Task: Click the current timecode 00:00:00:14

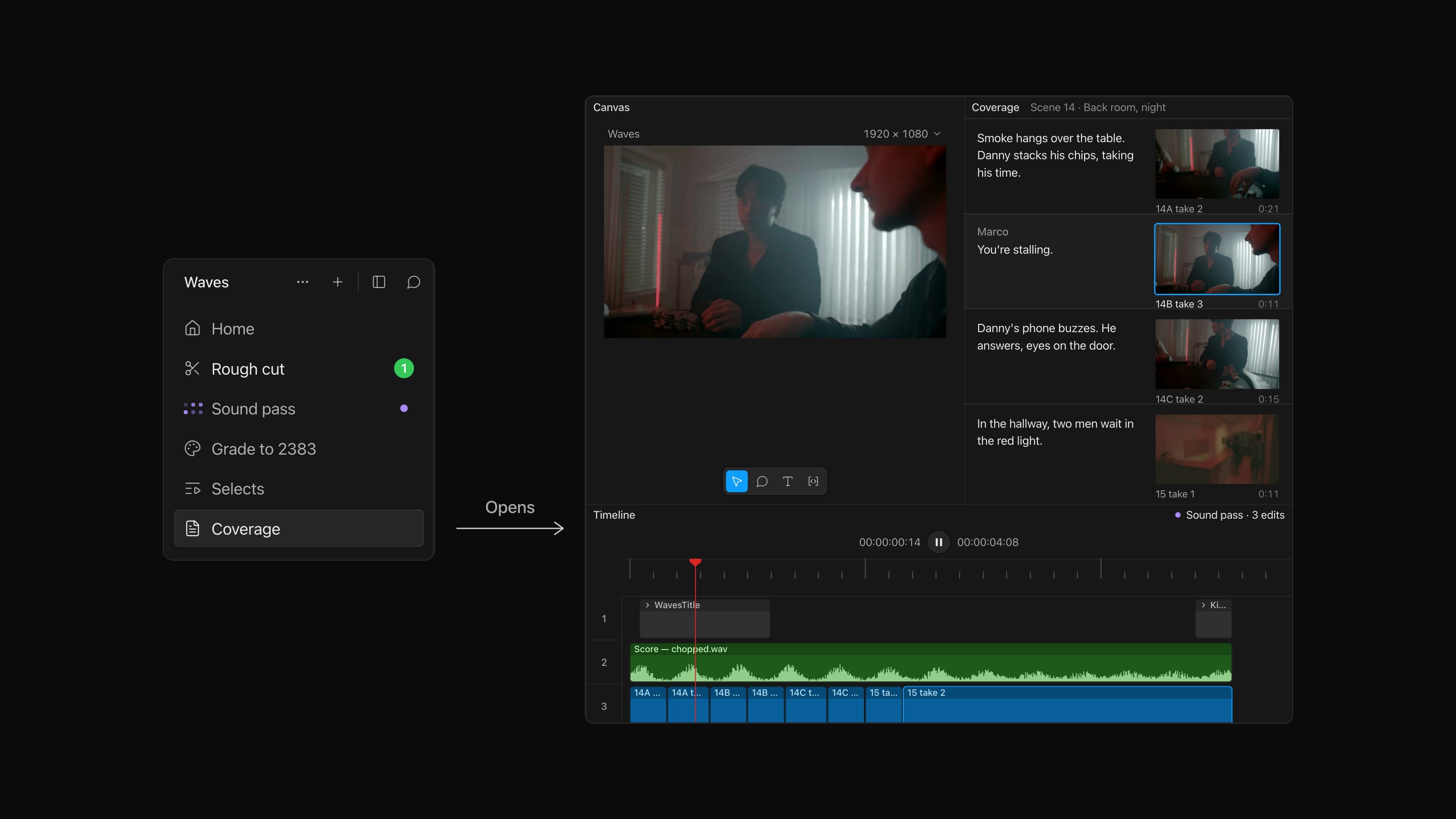Action: 890,542
